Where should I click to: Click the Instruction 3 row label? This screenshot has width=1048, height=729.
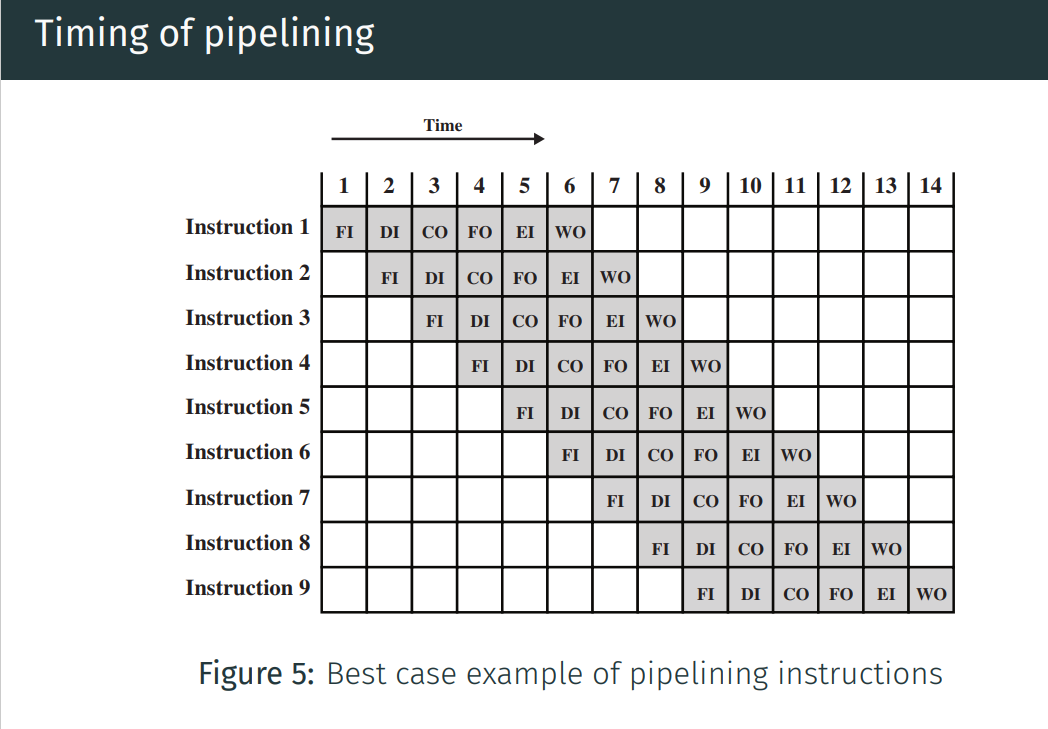(247, 318)
